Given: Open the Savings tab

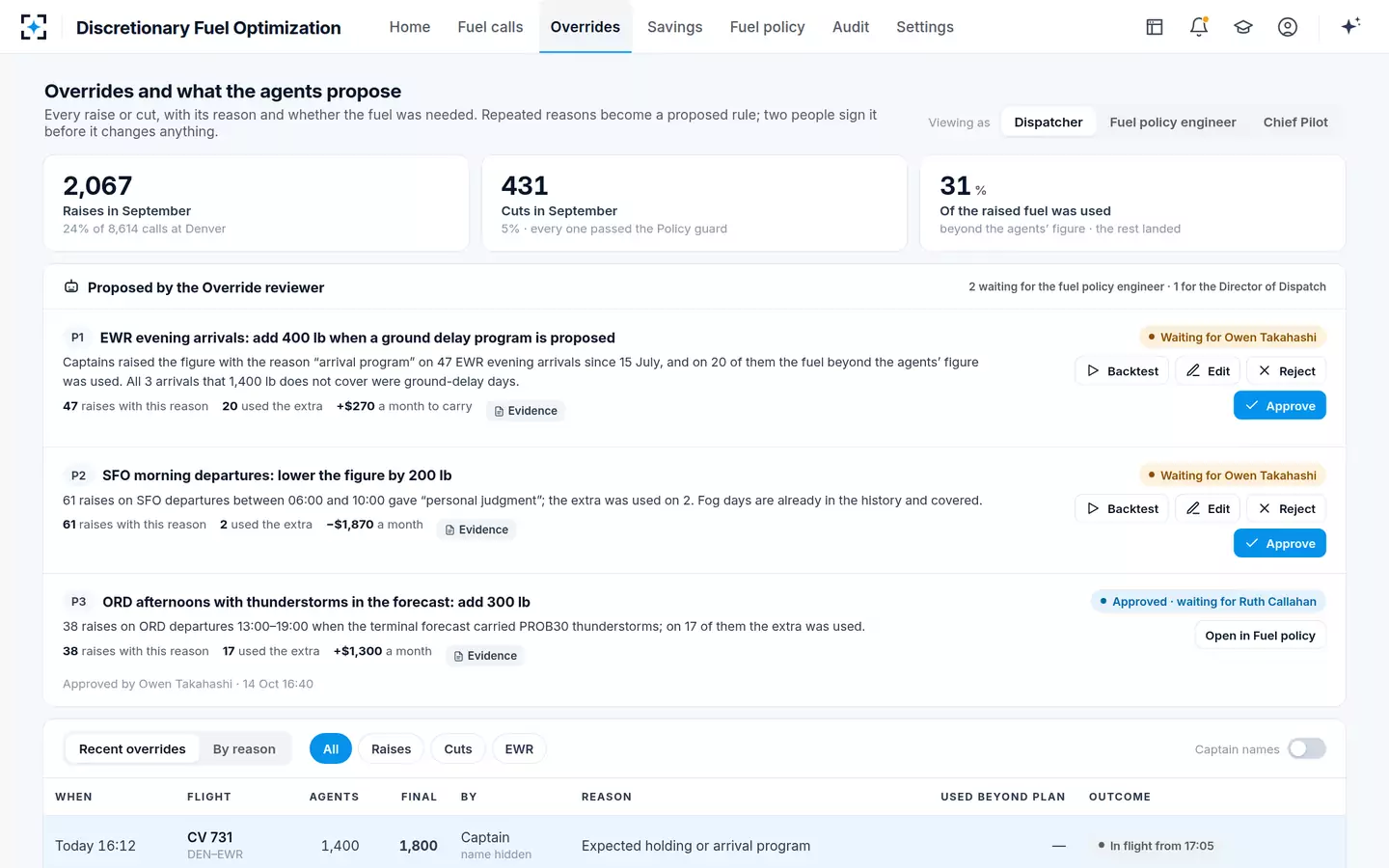Looking at the screenshot, I should [675, 27].
